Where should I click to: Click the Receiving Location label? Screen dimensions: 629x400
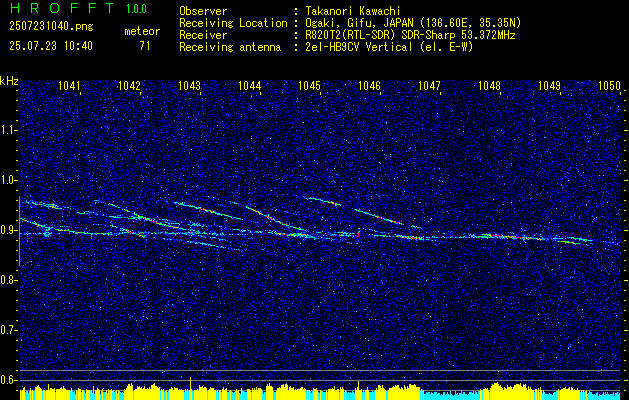pos(233,23)
